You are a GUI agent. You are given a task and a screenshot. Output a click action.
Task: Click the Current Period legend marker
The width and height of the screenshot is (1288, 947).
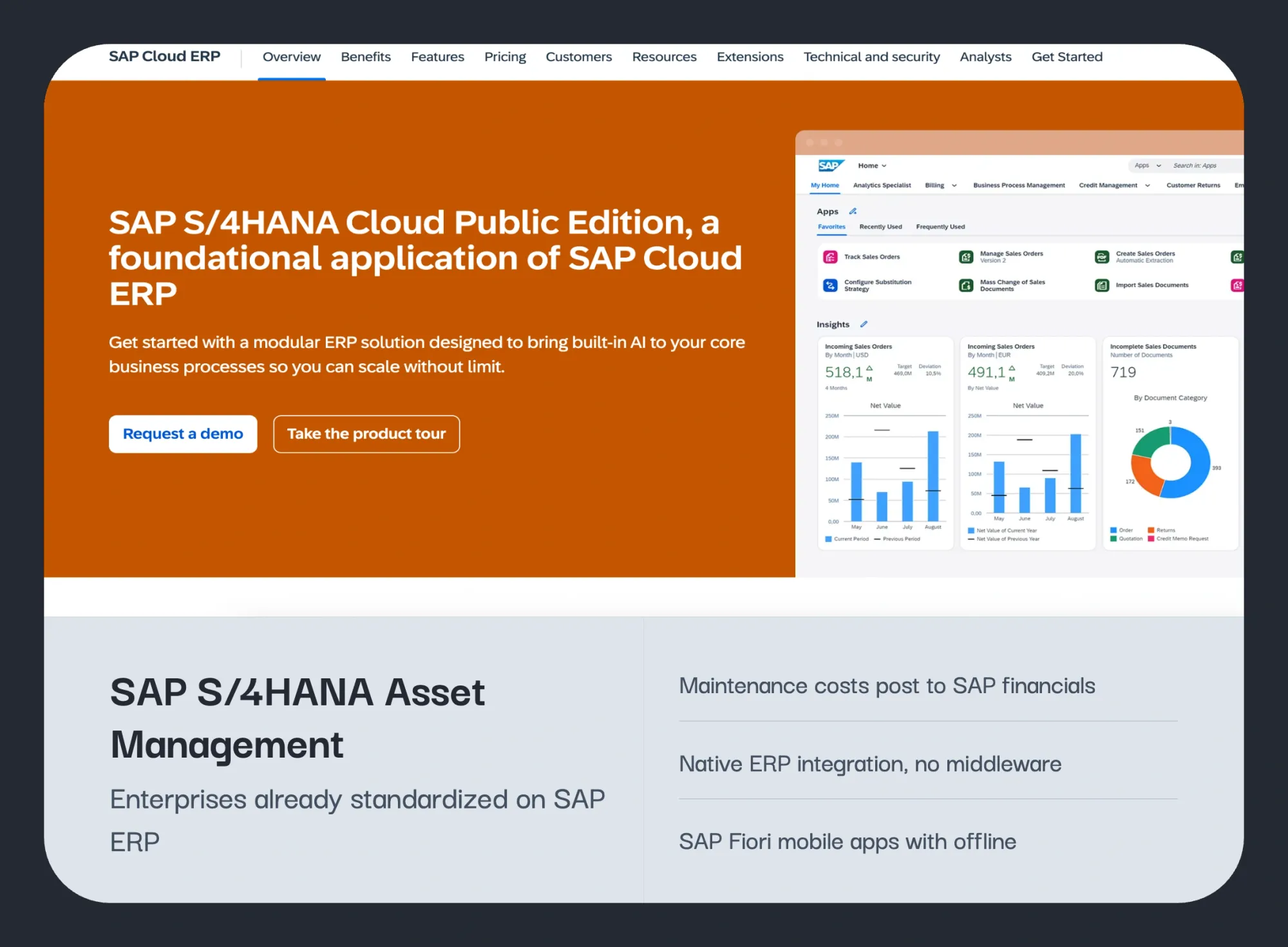[x=828, y=539]
